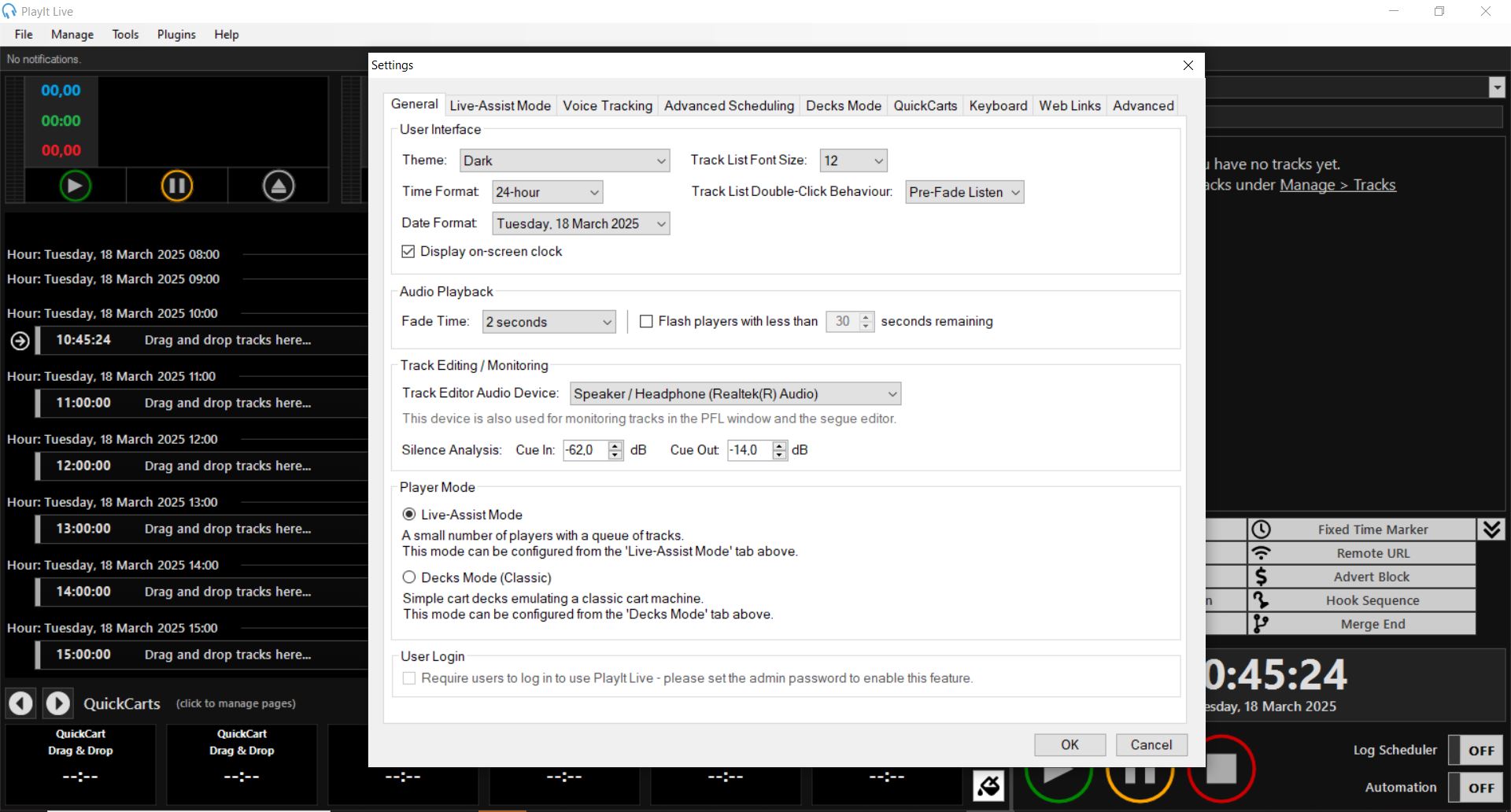
Task: Click the Hook Sequence button
Action: click(1361, 600)
